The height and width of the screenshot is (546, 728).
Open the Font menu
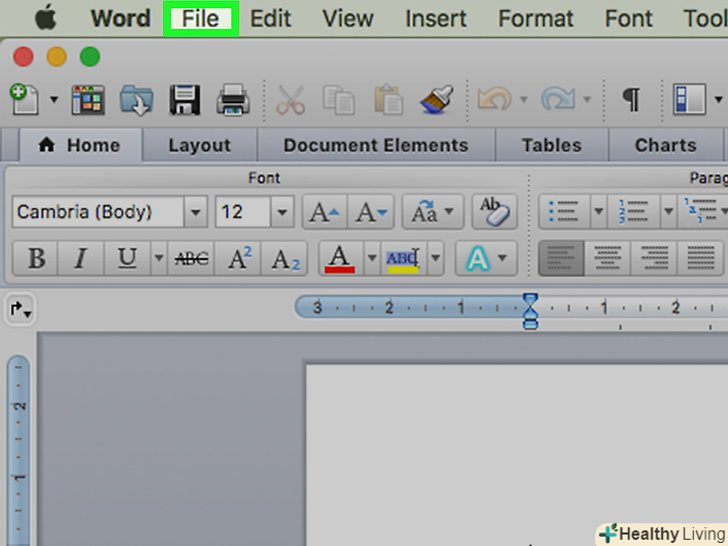[x=629, y=19]
